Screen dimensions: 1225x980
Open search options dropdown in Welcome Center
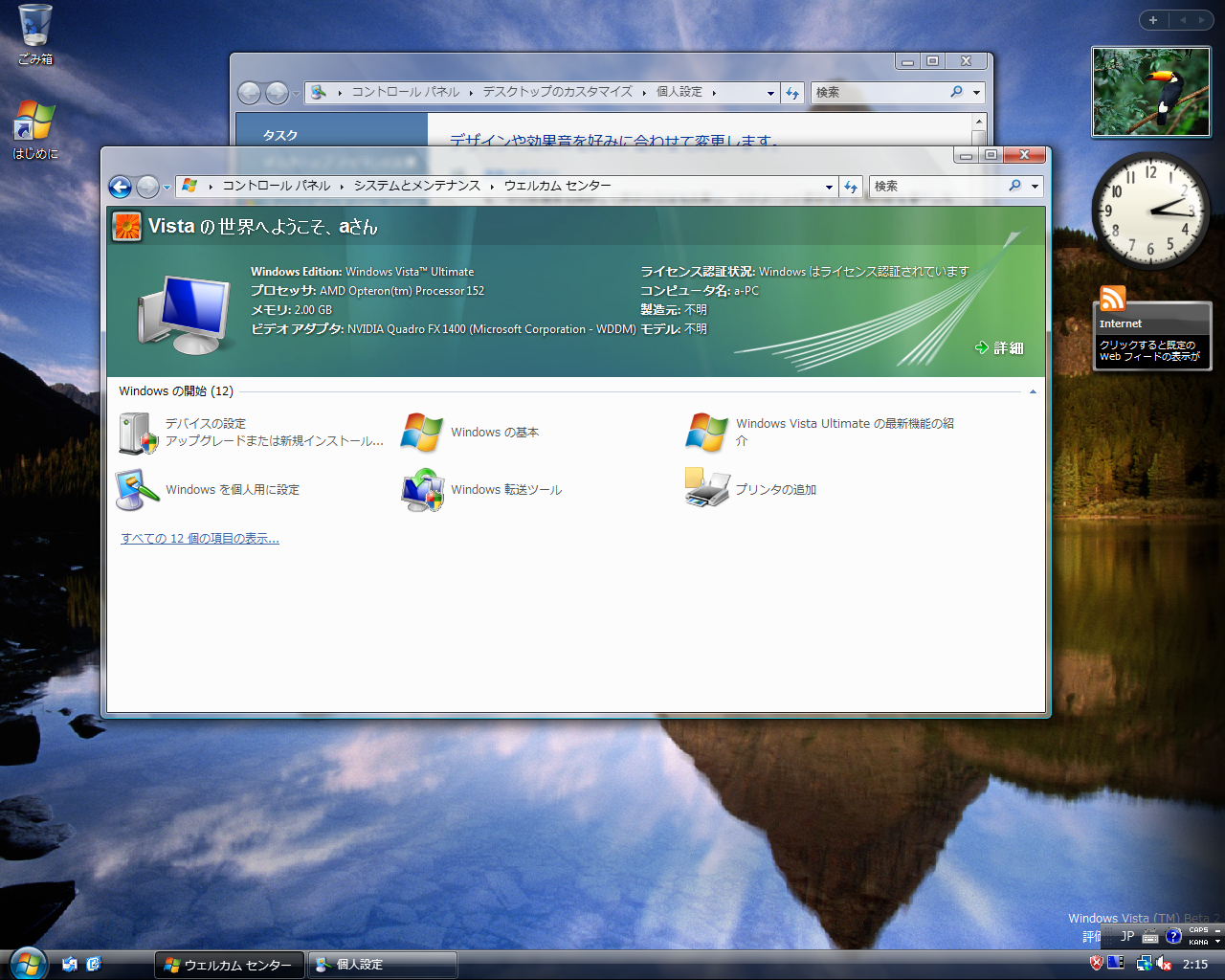pyautogui.click(x=1035, y=187)
